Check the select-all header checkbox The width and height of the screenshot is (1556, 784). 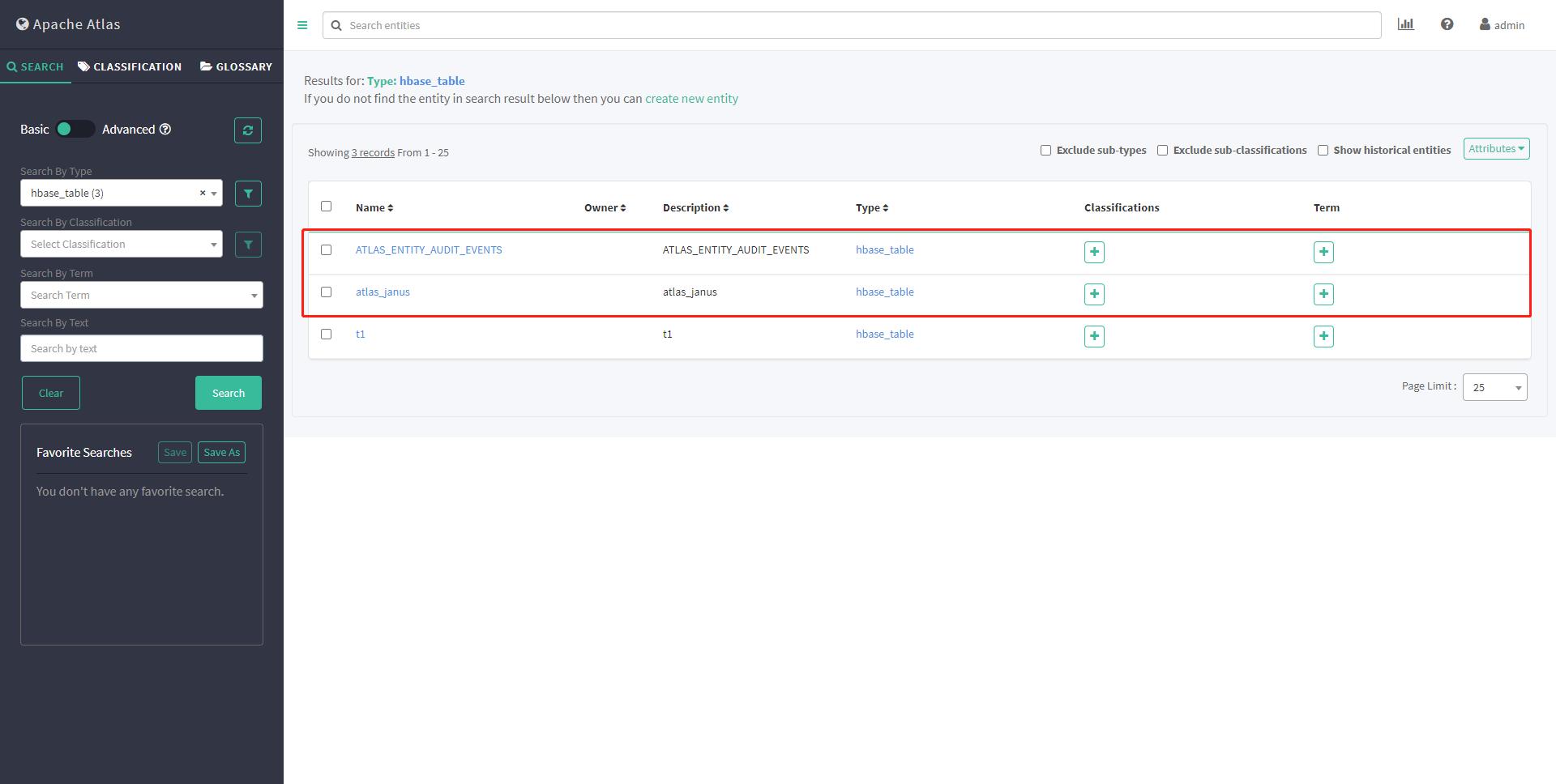click(327, 207)
